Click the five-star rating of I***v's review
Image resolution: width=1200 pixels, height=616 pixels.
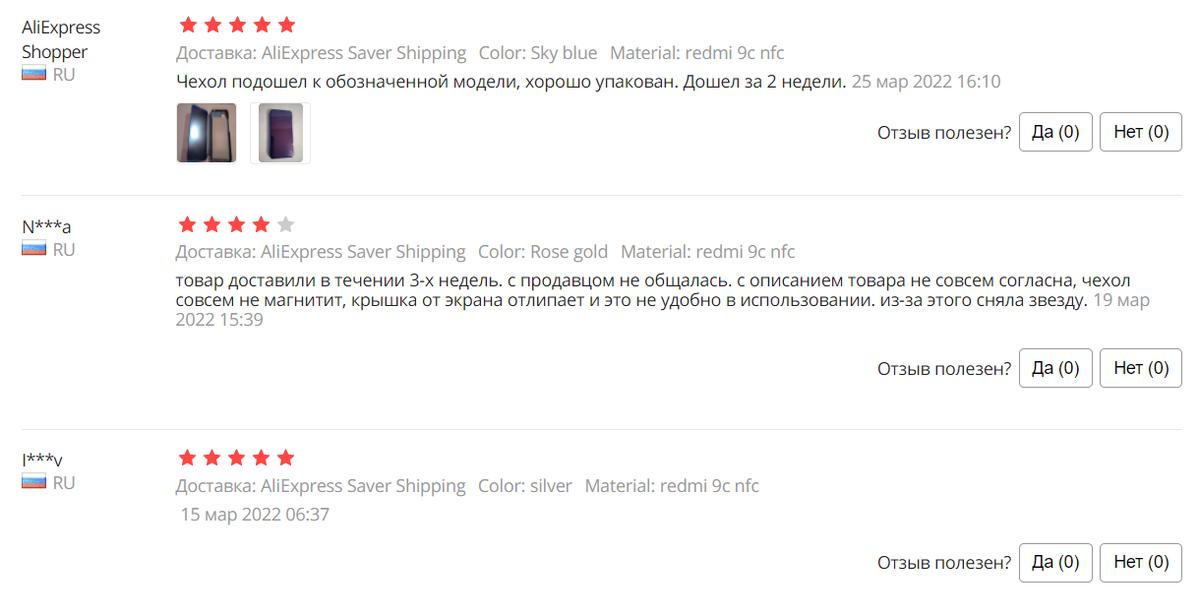(237, 458)
